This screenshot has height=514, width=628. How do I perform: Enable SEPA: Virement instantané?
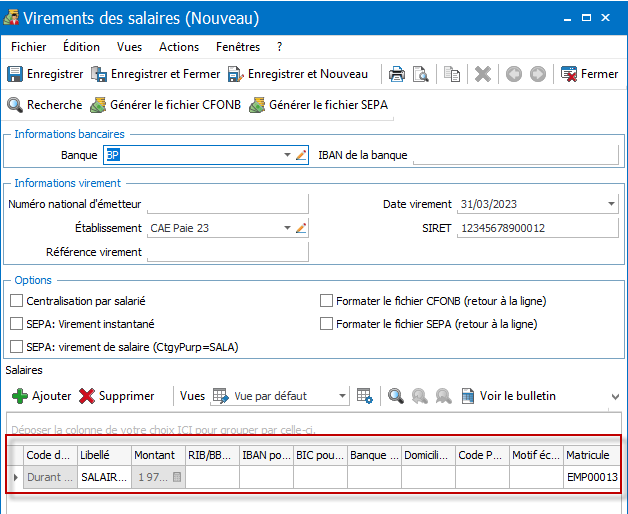[16, 324]
